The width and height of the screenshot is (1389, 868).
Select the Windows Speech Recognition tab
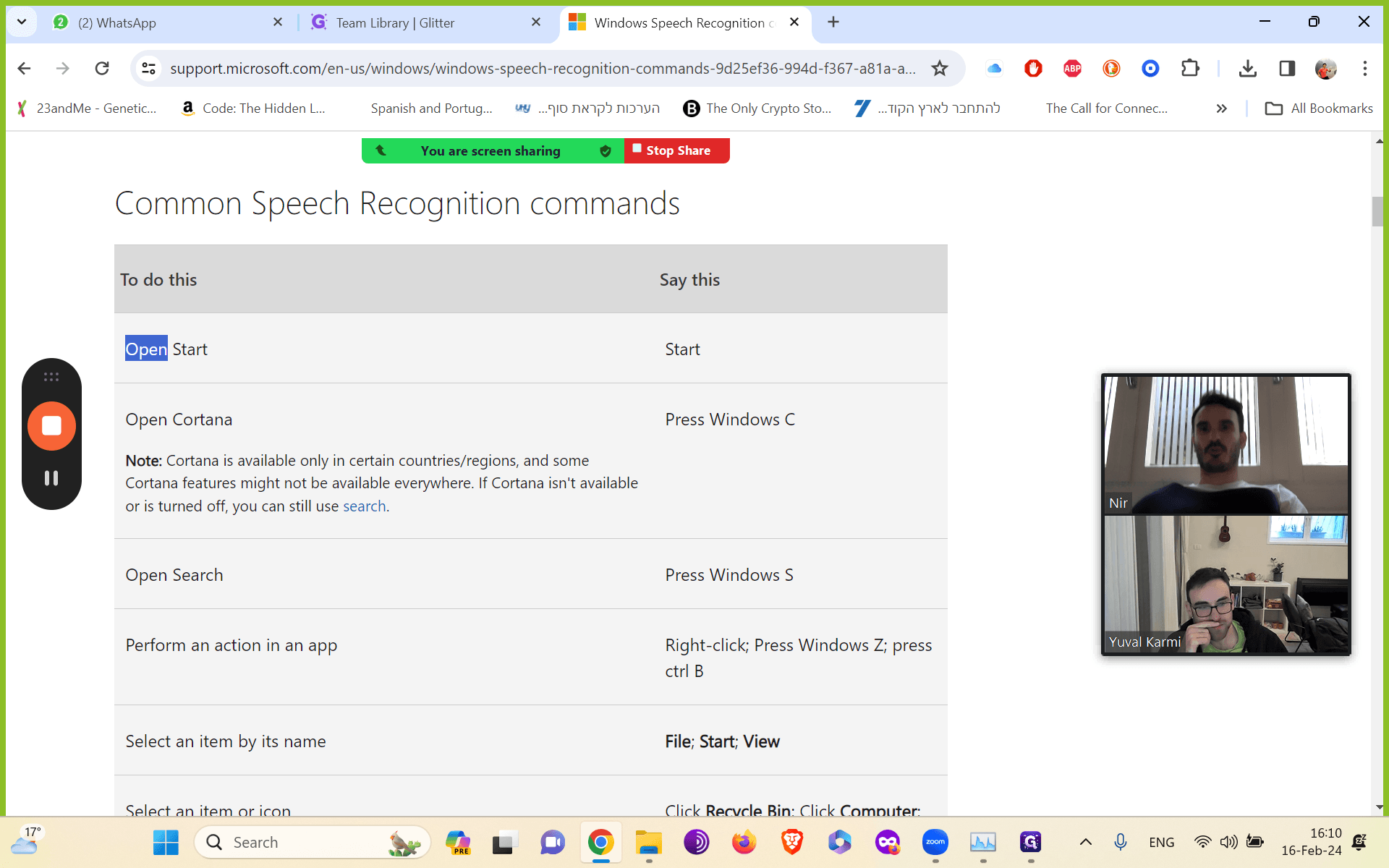click(685, 22)
